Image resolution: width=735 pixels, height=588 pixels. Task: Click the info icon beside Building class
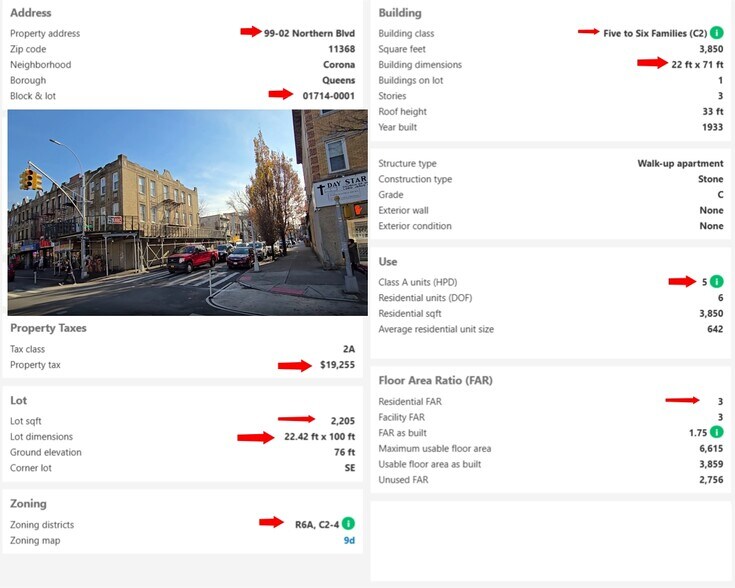pos(717,33)
